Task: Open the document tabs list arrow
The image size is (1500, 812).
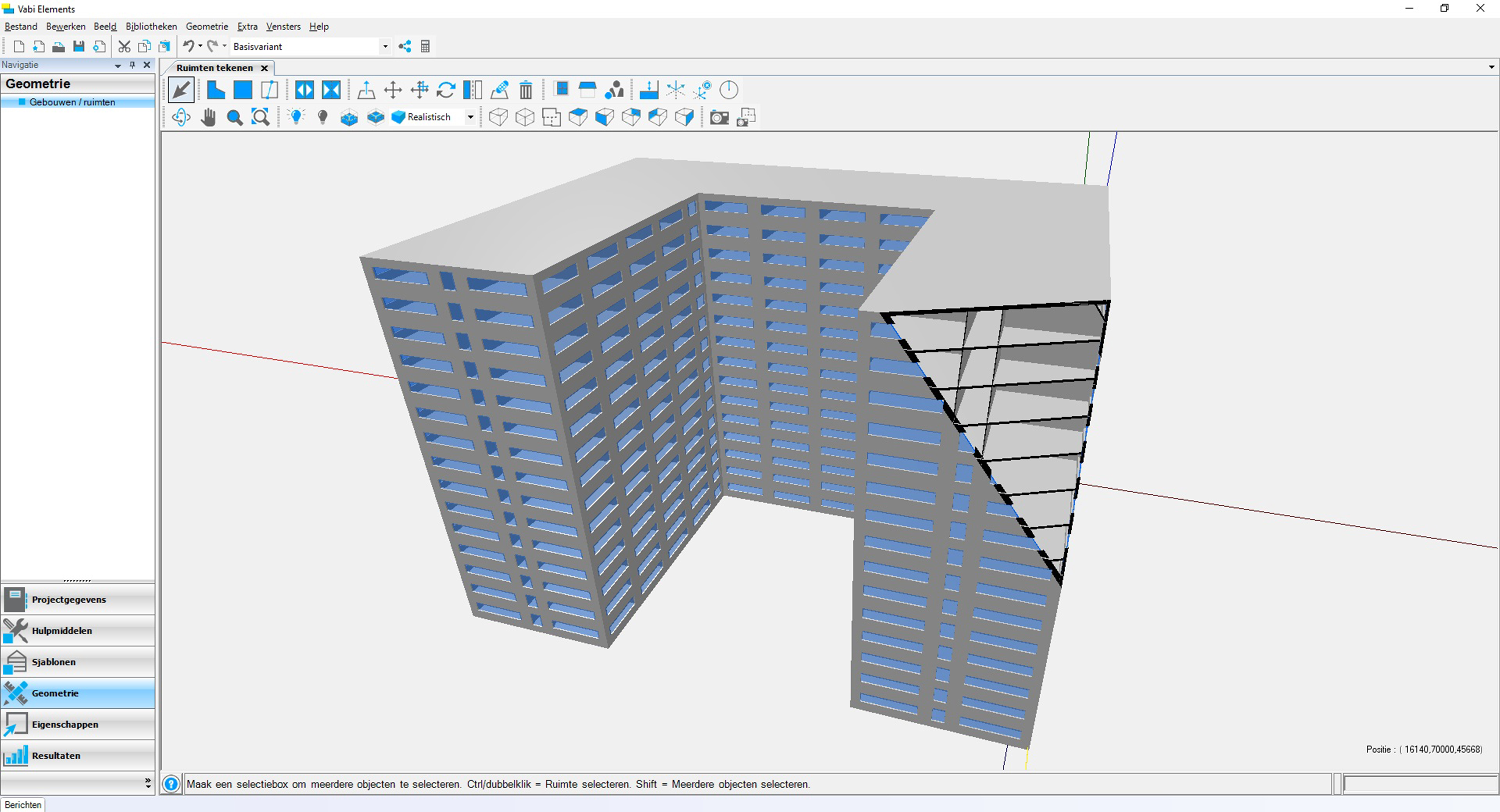Action: (x=1491, y=67)
